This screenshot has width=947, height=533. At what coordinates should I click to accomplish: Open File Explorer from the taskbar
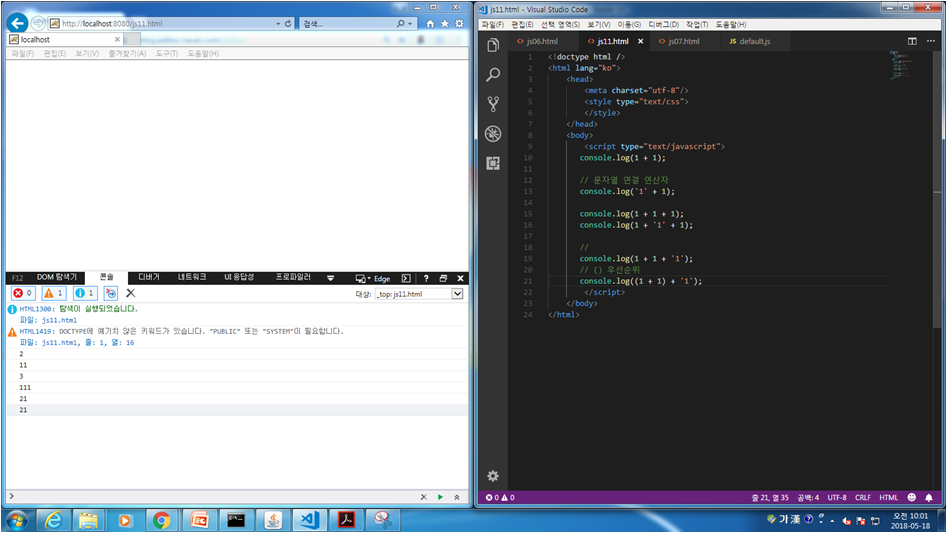[88, 520]
